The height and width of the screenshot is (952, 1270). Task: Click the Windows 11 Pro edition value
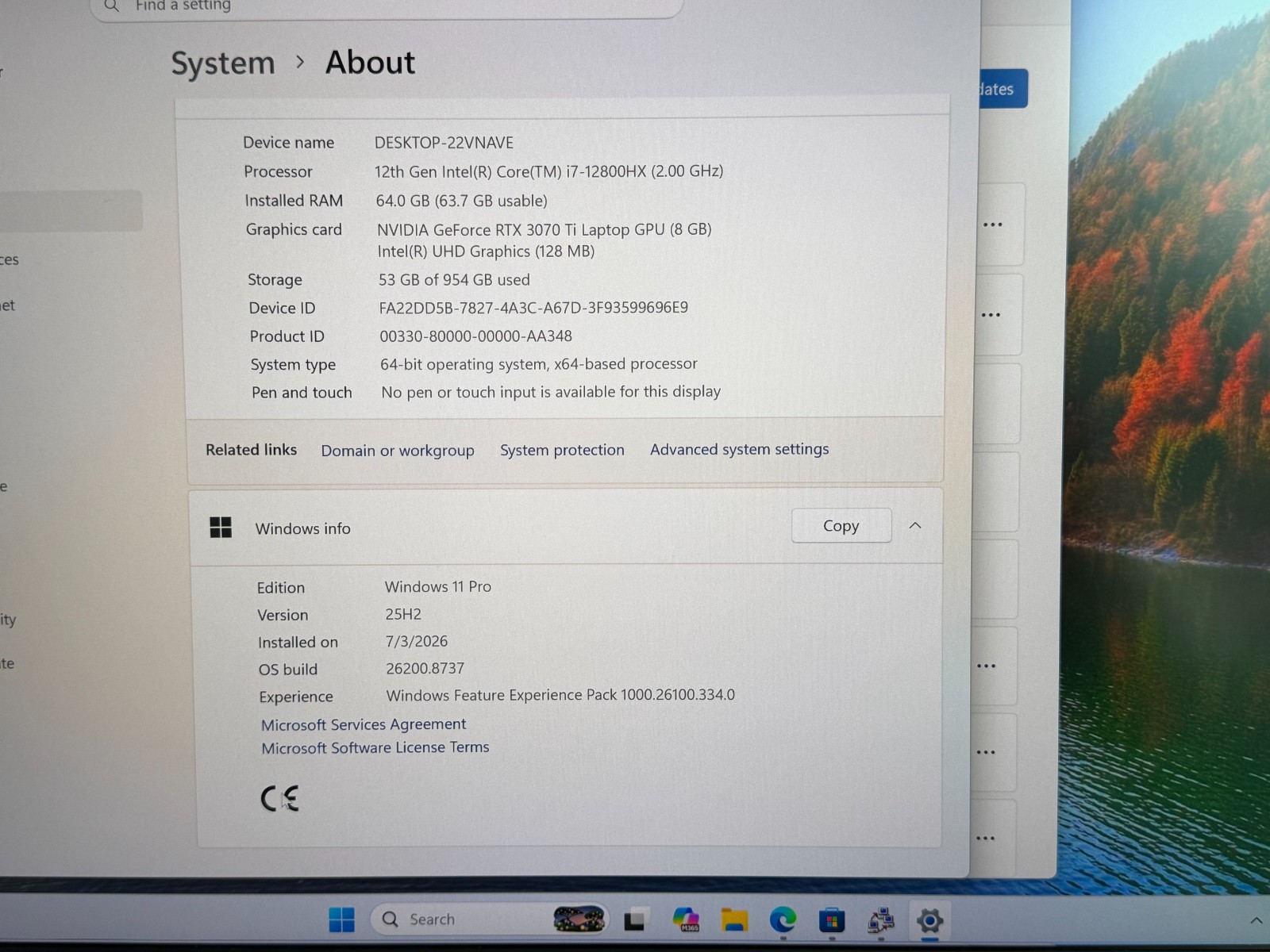click(x=438, y=587)
